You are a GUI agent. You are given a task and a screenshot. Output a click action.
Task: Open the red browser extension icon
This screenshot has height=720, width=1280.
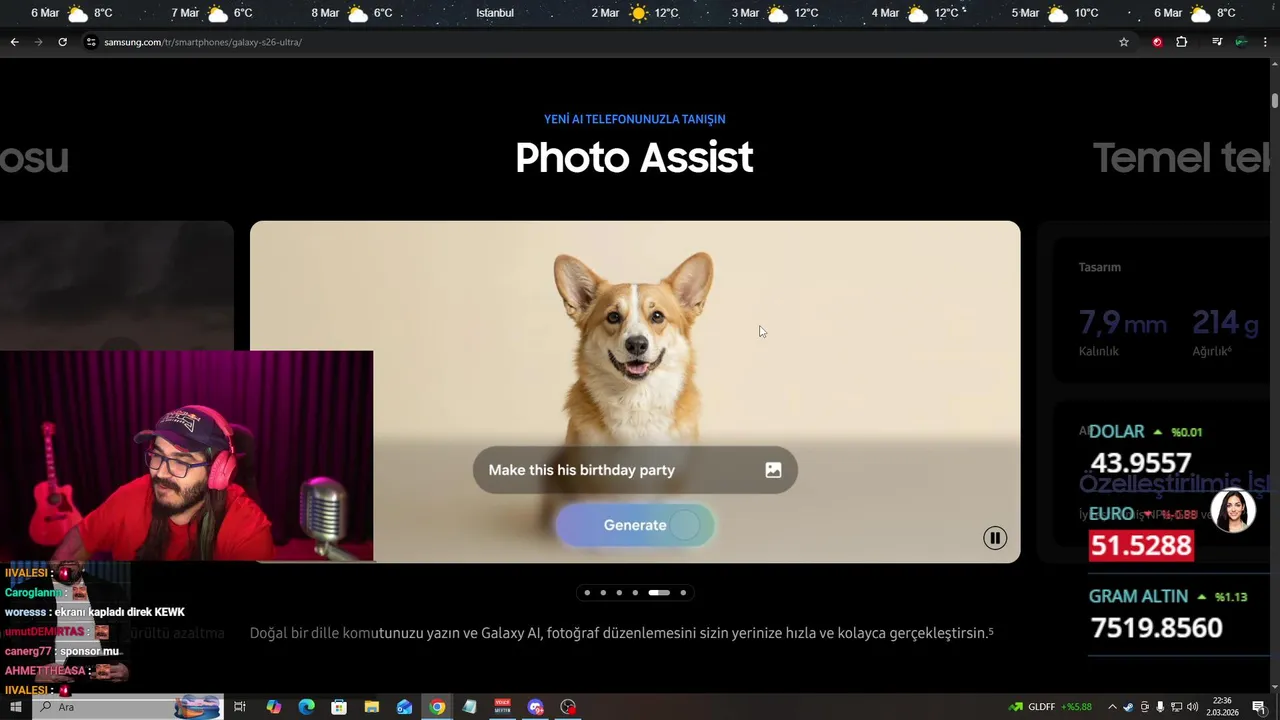pos(1157,42)
